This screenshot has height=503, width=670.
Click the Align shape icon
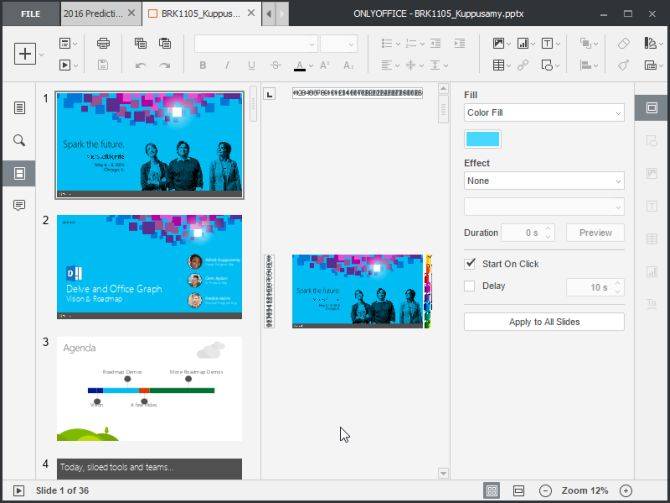(x=585, y=65)
